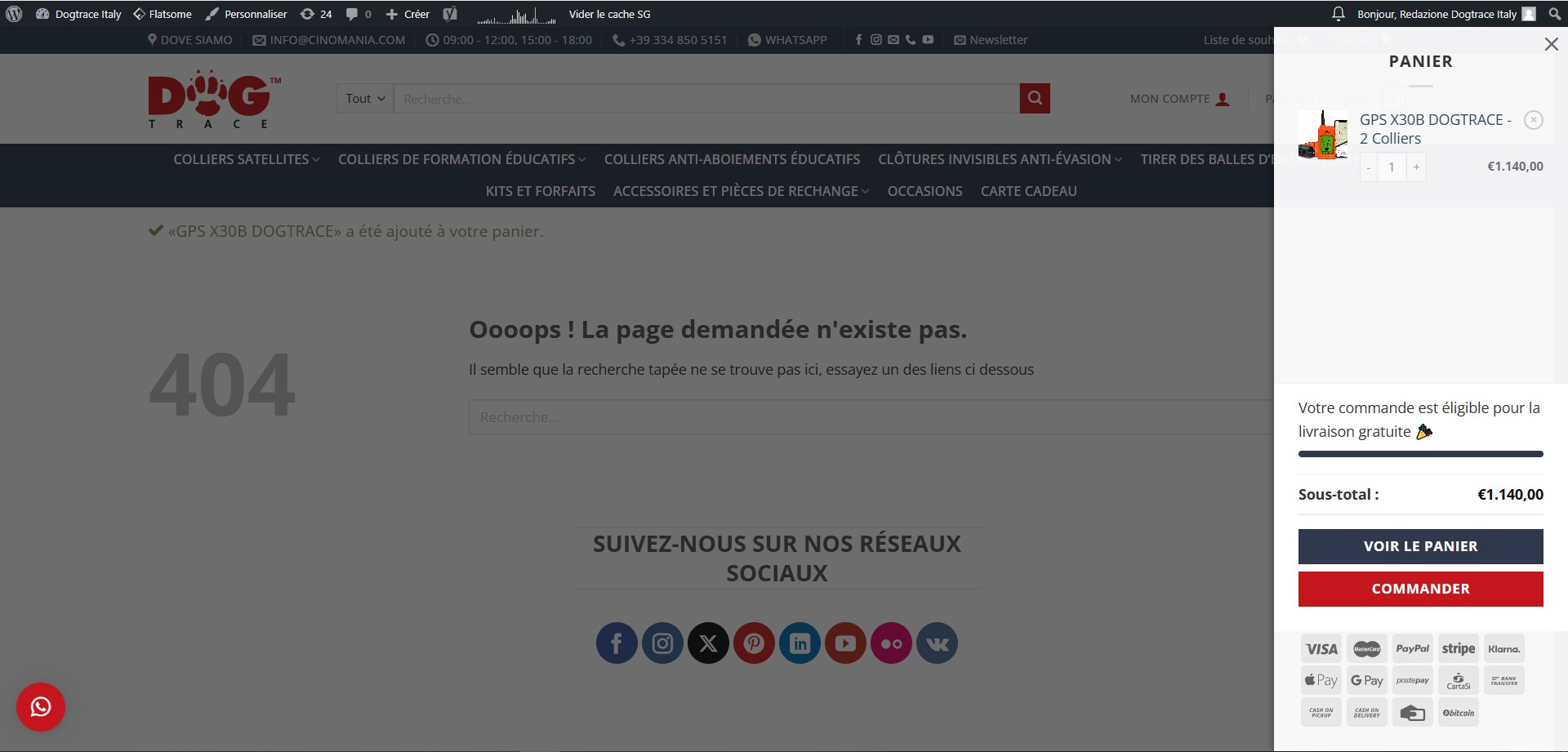
Task: Open the Créer new content menu
Action: pos(408,14)
